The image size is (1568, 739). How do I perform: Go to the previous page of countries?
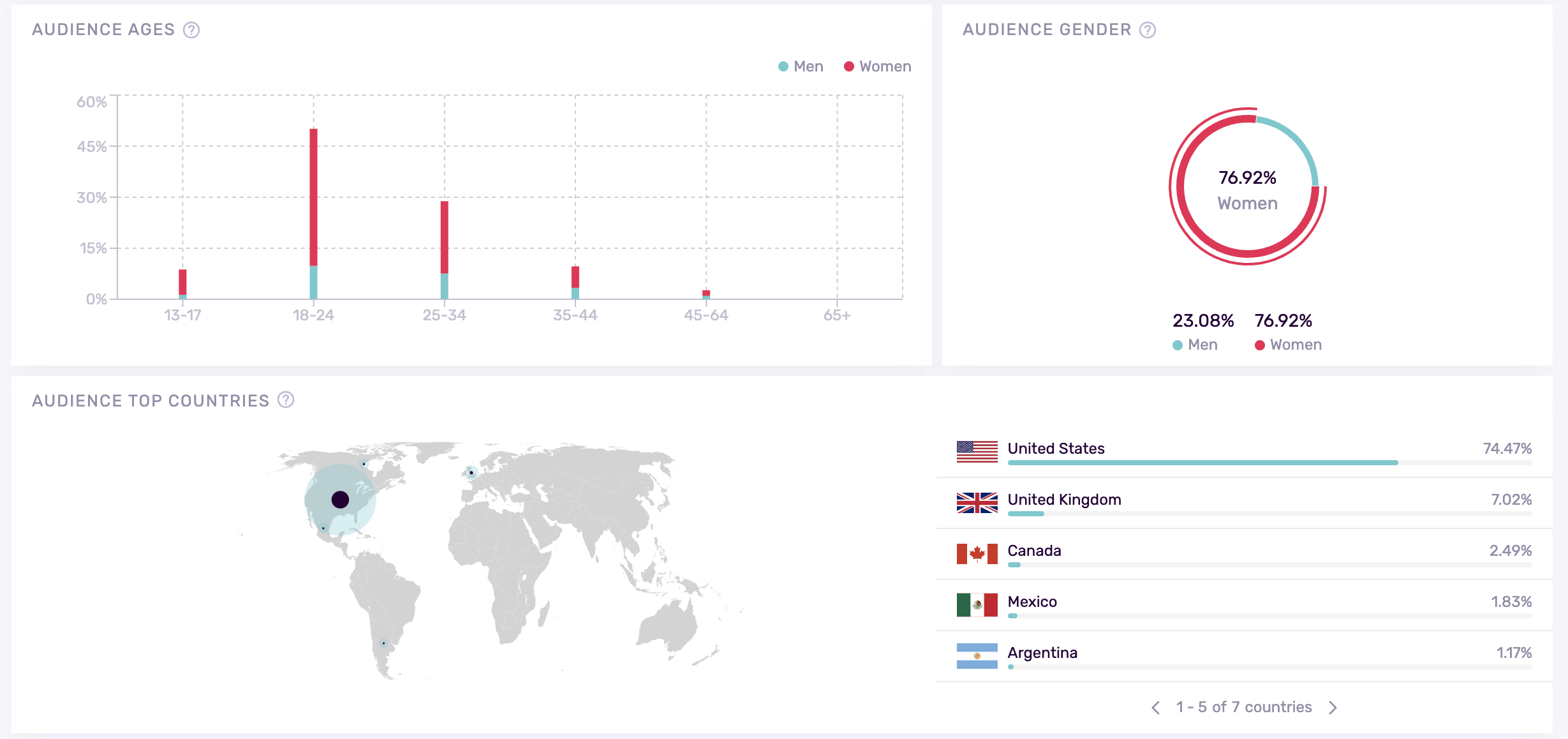point(1155,707)
